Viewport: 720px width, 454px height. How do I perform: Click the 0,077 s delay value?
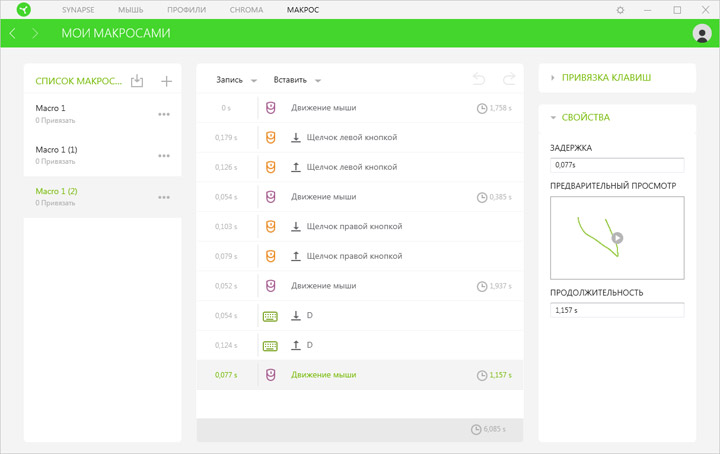point(226,375)
